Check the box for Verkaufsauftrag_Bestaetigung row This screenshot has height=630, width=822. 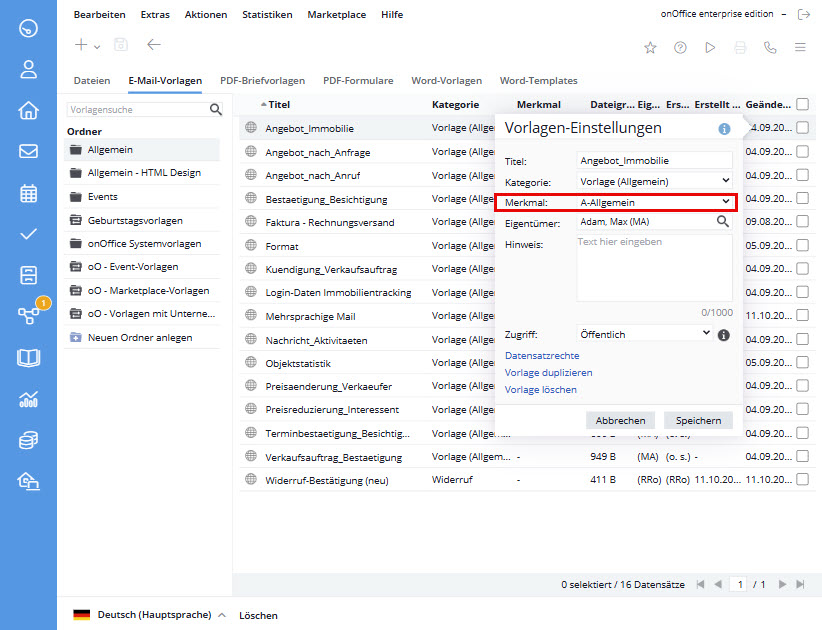click(x=802, y=457)
